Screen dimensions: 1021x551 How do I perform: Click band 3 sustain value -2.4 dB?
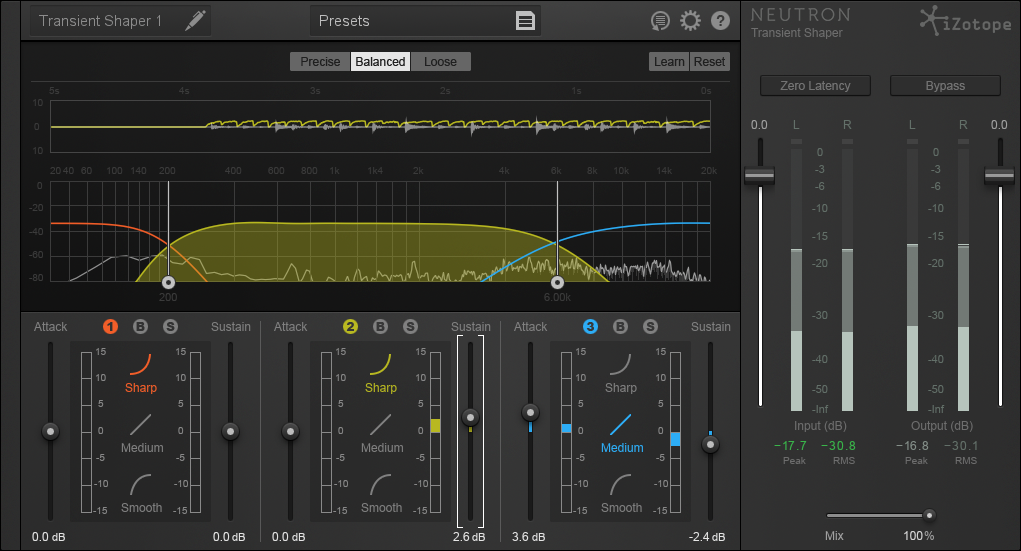click(x=706, y=537)
